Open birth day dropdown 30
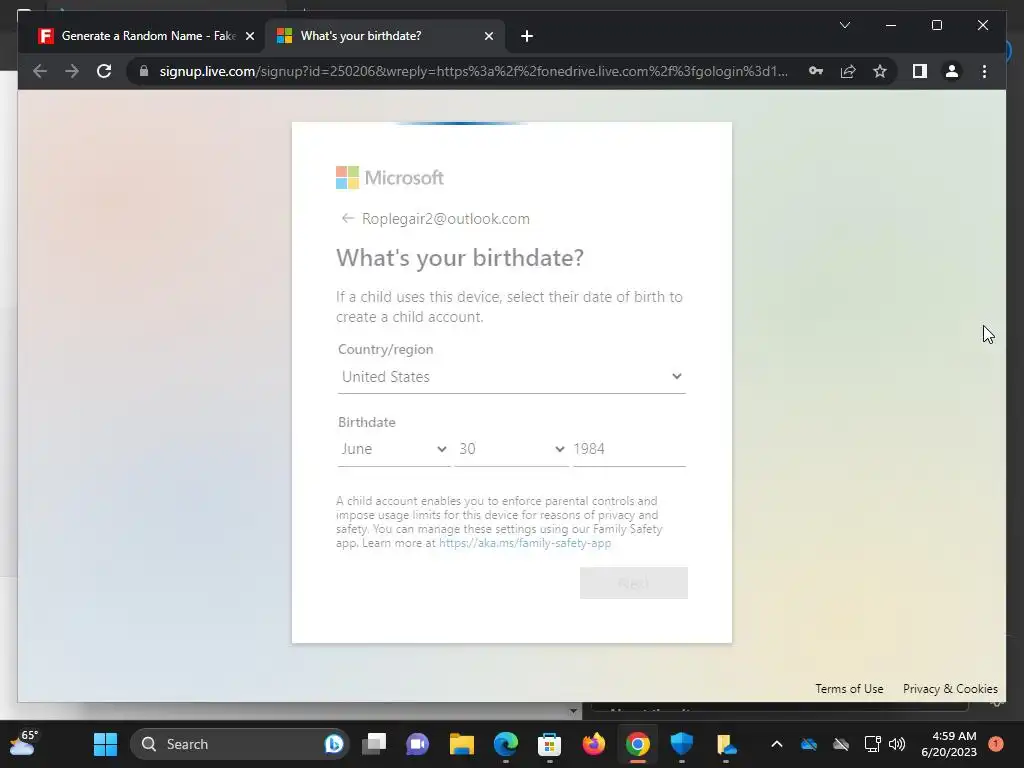1024x768 pixels. pyautogui.click(x=511, y=449)
